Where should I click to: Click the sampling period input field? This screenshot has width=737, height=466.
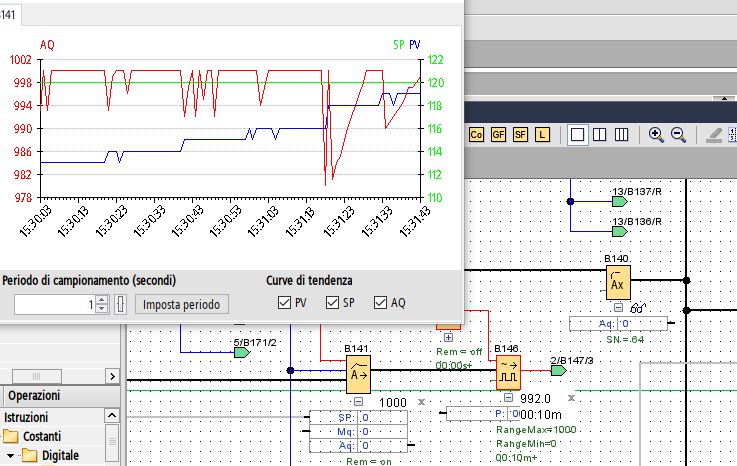pyautogui.click(x=54, y=304)
